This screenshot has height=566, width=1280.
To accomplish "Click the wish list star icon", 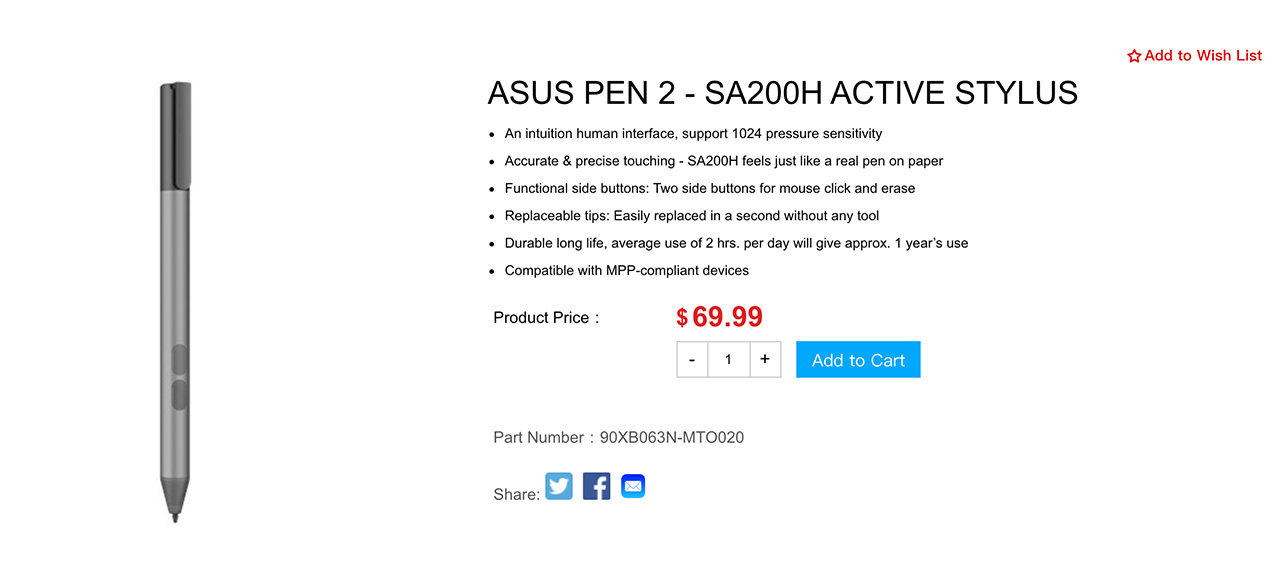I will click(x=1134, y=57).
